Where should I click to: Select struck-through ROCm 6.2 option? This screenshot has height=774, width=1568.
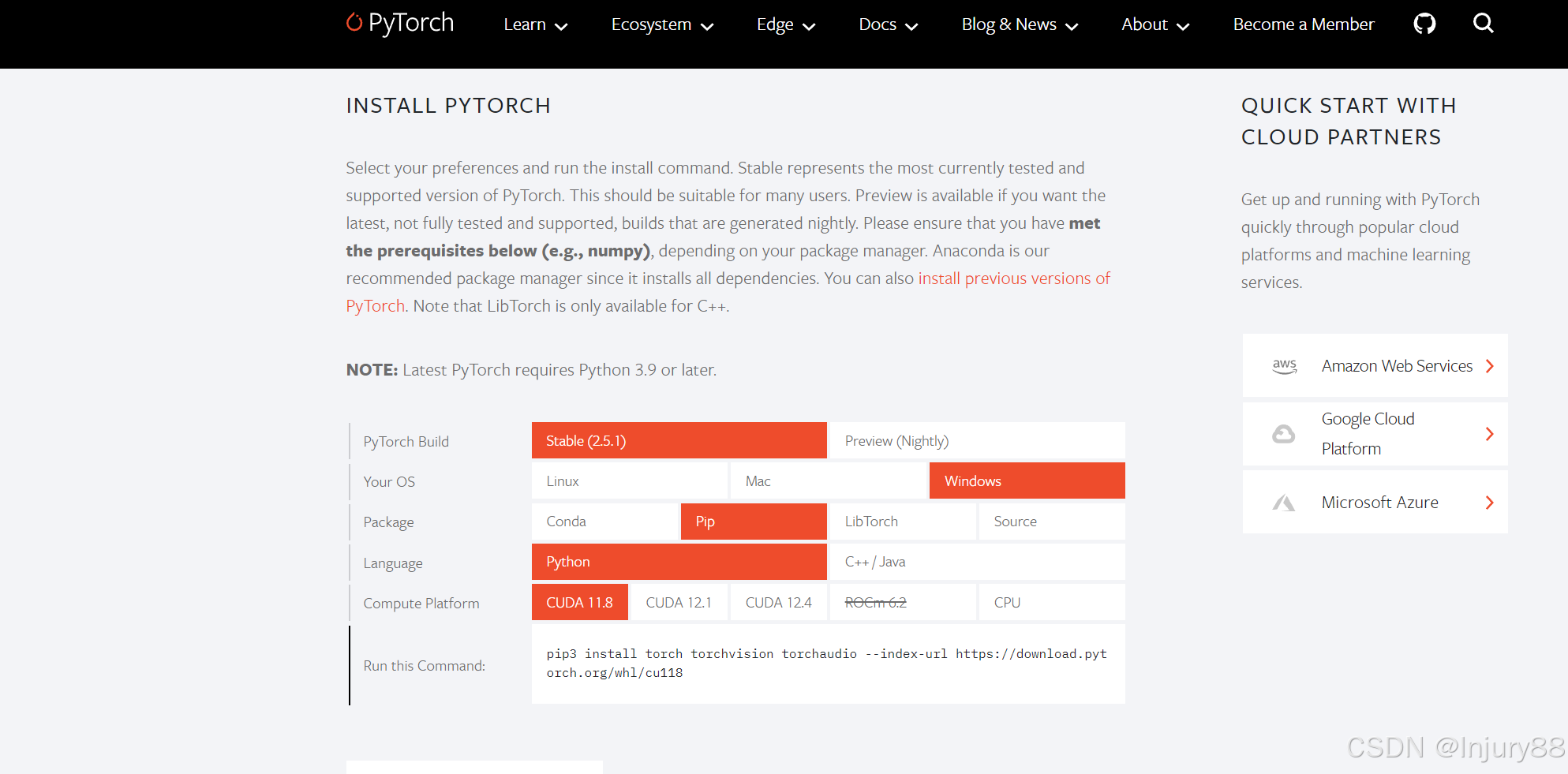(x=903, y=602)
